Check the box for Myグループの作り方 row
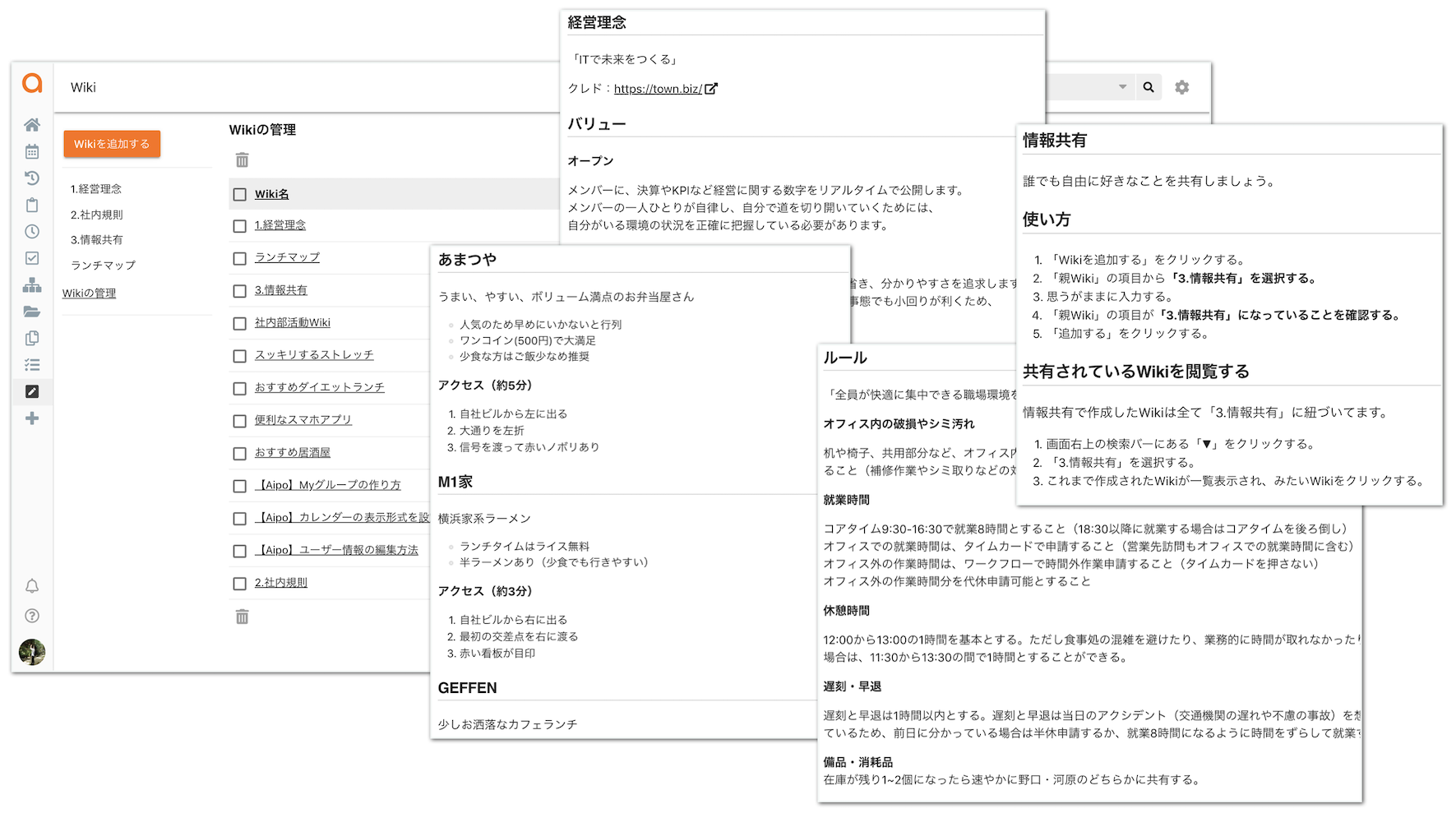Screen dimensions: 1456x813 [240, 486]
